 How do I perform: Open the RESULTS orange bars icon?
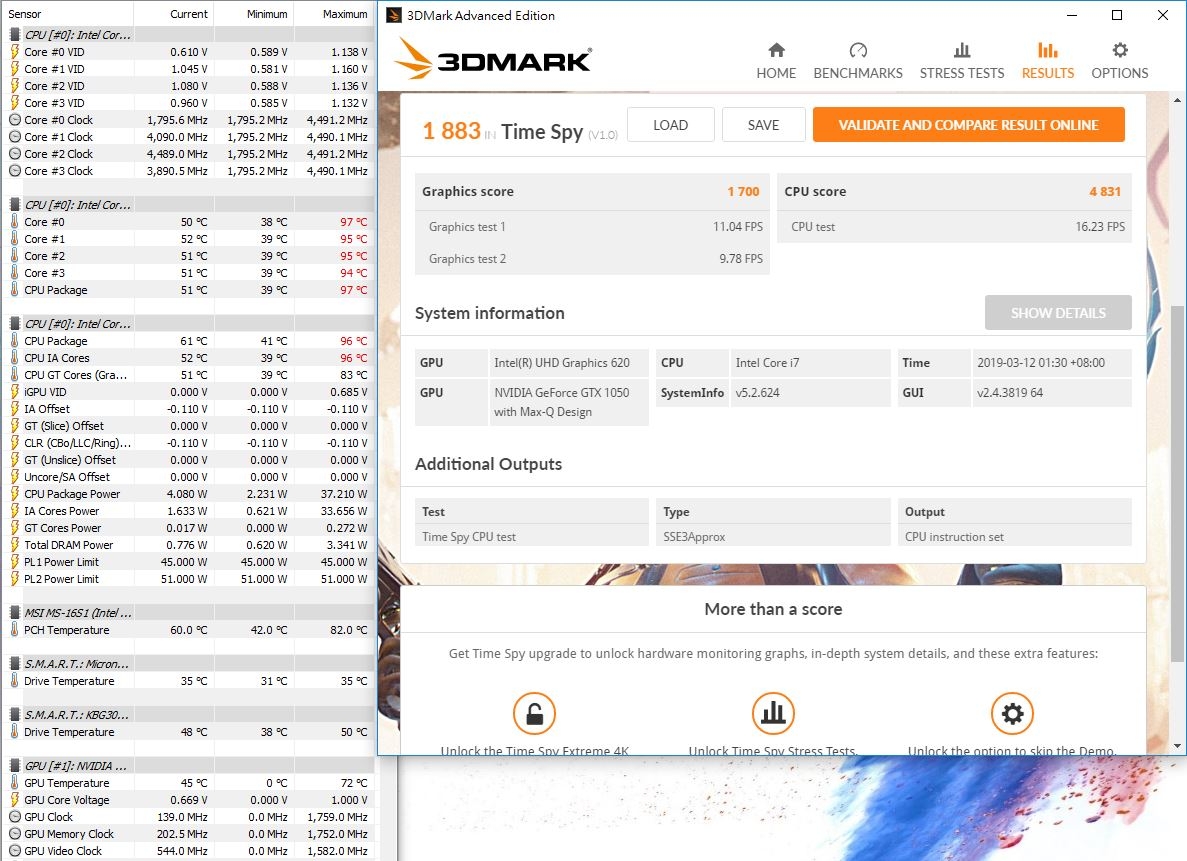click(x=1048, y=50)
